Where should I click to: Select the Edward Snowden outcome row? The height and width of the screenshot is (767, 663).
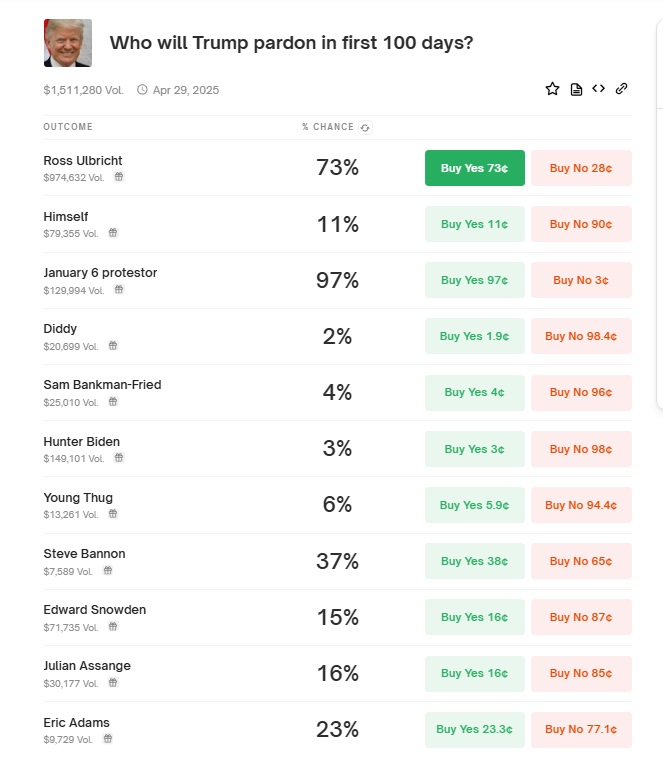pyautogui.click(x=338, y=617)
